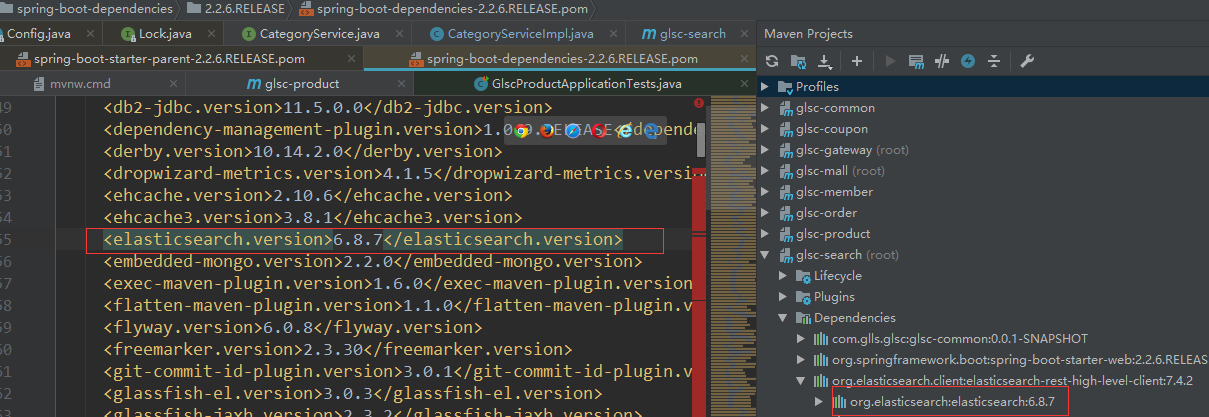1209x417 pixels.
Task: Add a Maven project with plus icon
Action: click(x=856, y=61)
